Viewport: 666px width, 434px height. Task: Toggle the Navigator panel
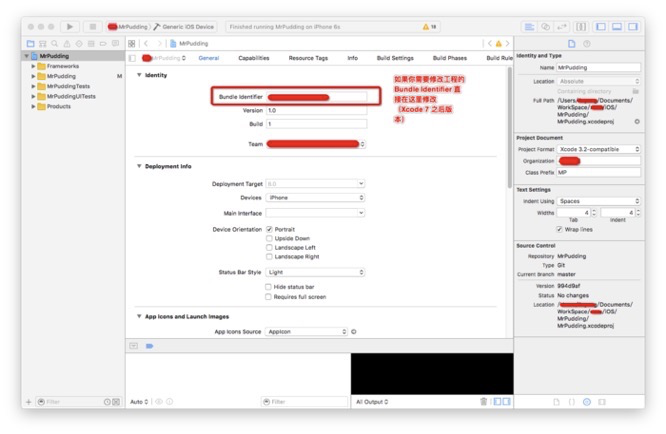[x=601, y=27]
